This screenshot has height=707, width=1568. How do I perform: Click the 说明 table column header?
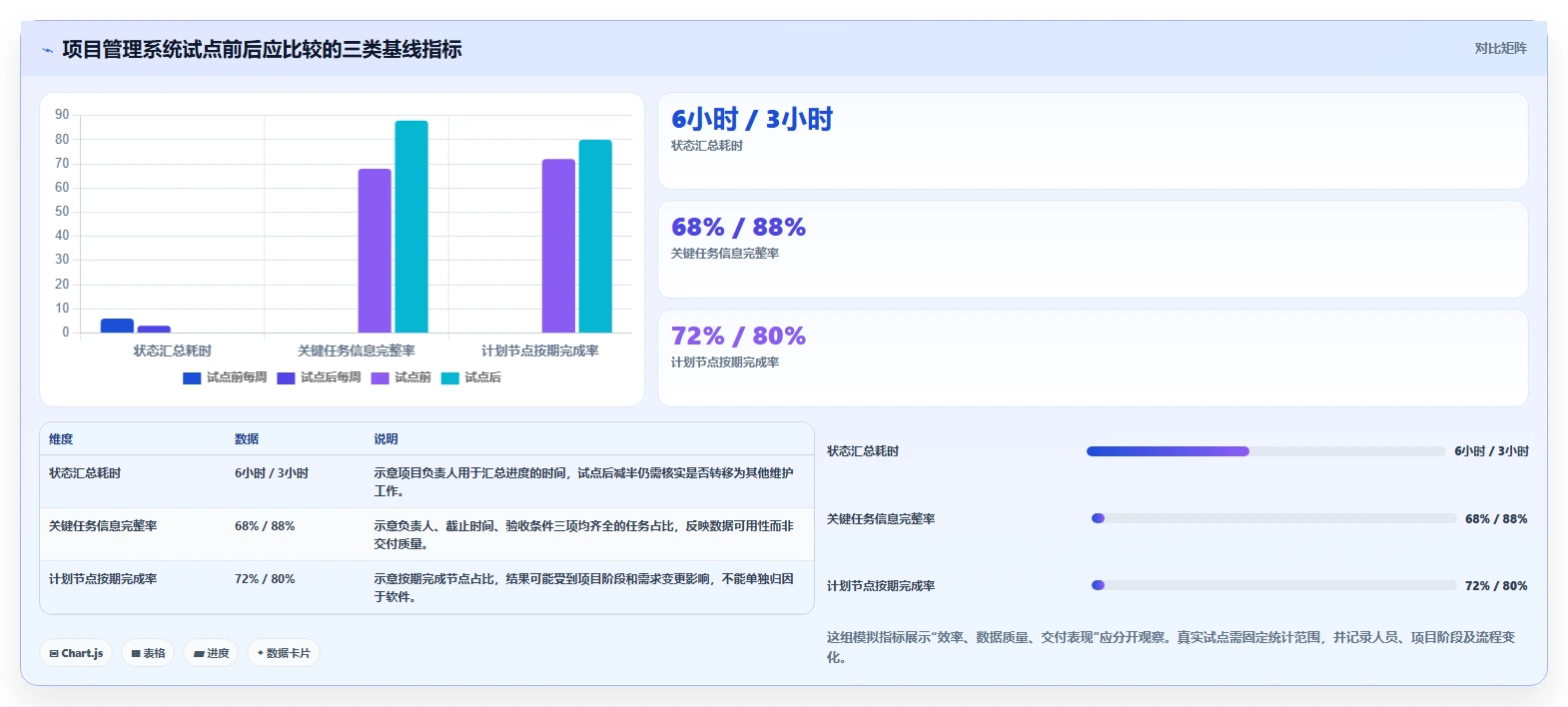(386, 439)
